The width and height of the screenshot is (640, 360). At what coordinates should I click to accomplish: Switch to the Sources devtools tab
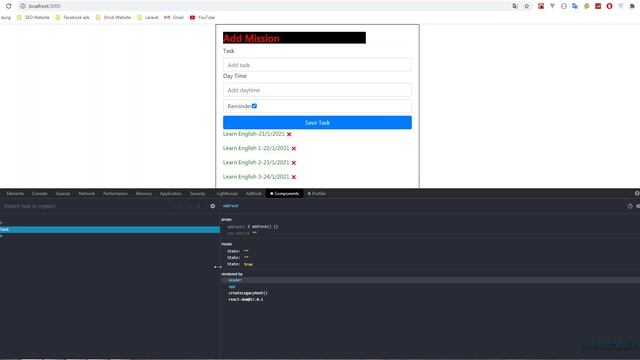point(63,193)
